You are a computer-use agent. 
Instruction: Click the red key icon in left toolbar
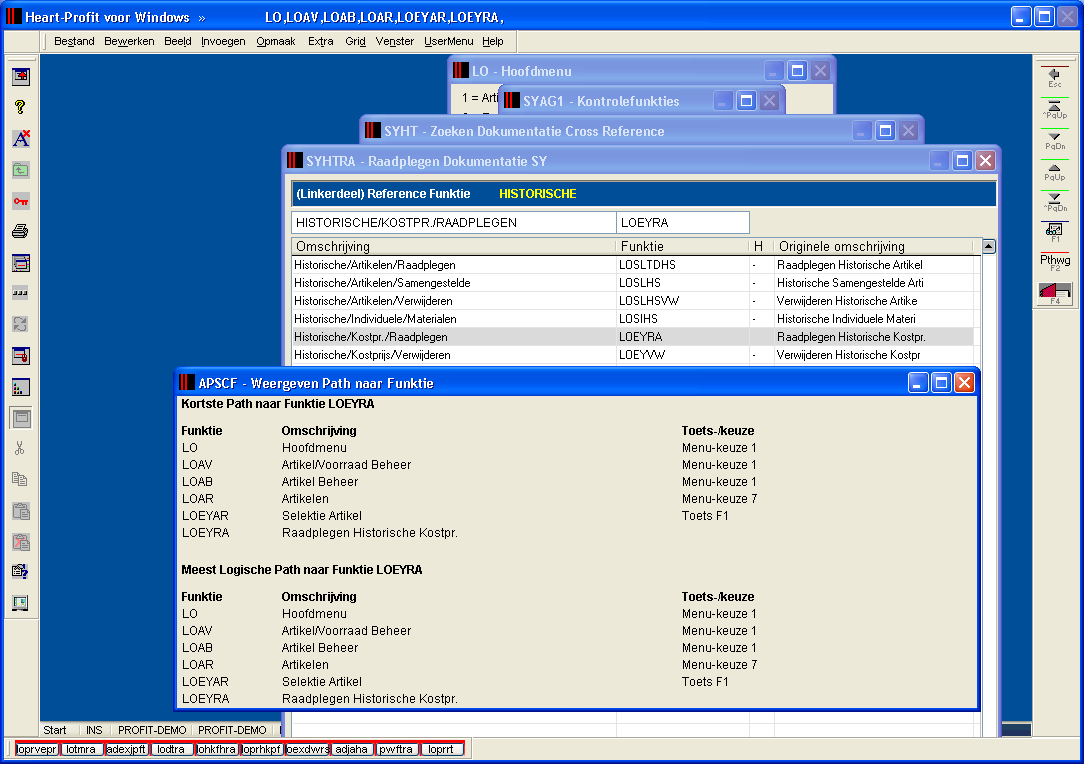tap(21, 201)
